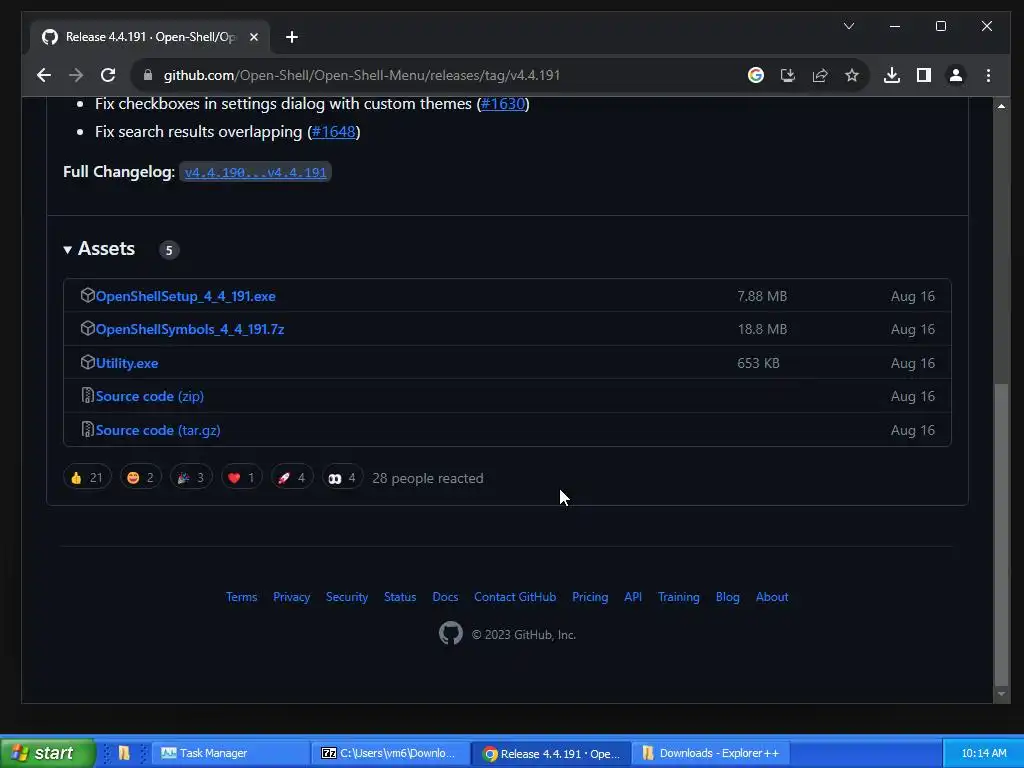
Task: Toggle the eyes reaction with 4
Action: coord(342,478)
